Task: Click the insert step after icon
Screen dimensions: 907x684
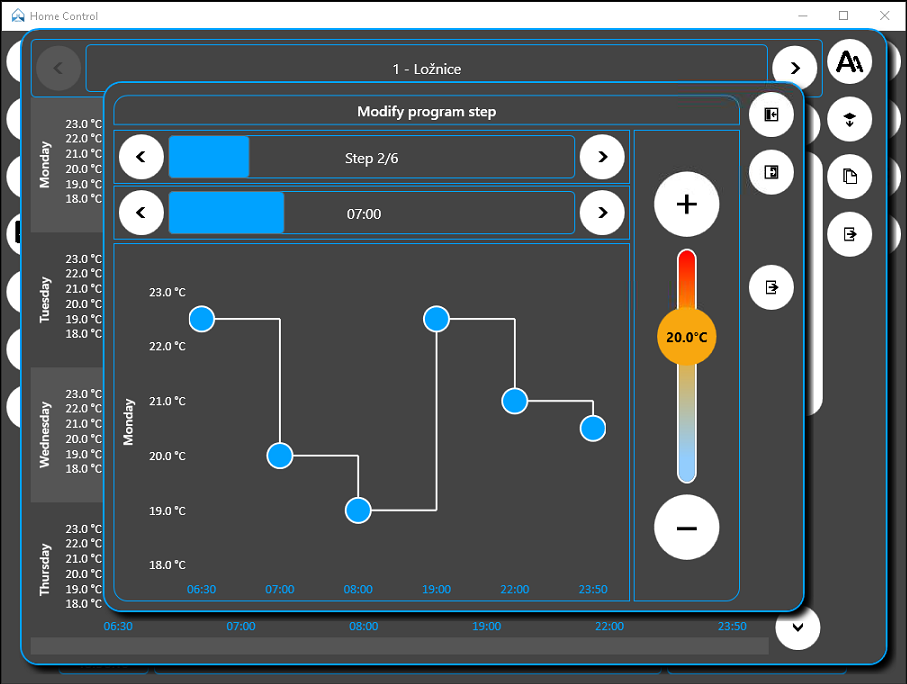Action: 771,172
